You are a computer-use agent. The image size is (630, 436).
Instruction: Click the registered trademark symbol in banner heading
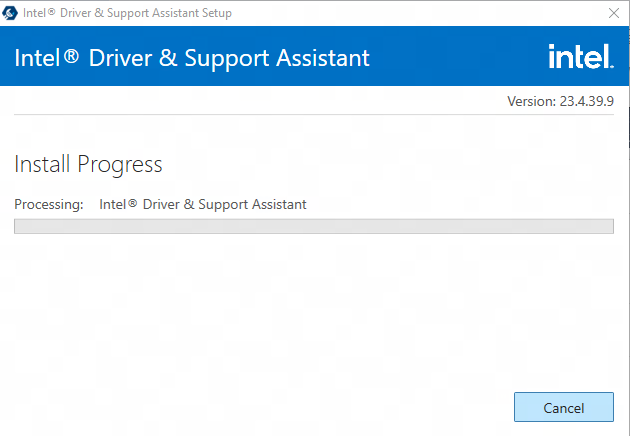click(x=72, y=56)
